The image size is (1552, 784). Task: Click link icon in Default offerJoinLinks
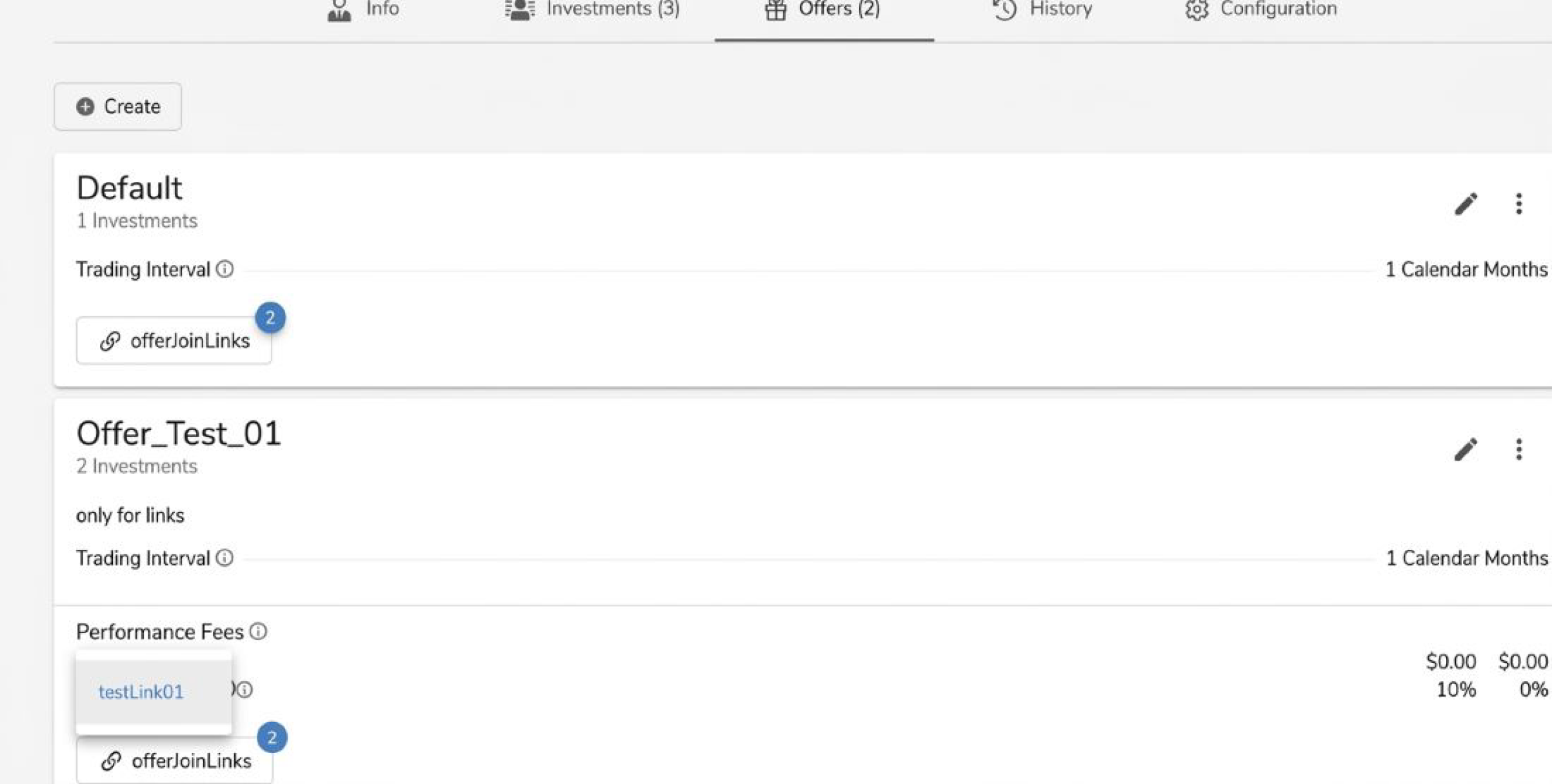tap(110, 340)
